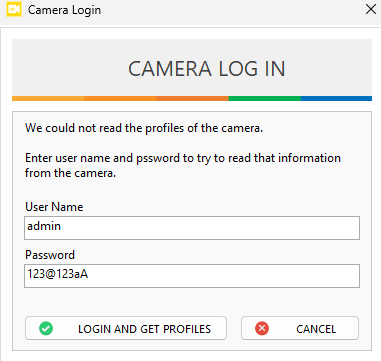Screen dimensions: 381x361
Task: Click the Camera Login window title text
Action: coord(64,10)
